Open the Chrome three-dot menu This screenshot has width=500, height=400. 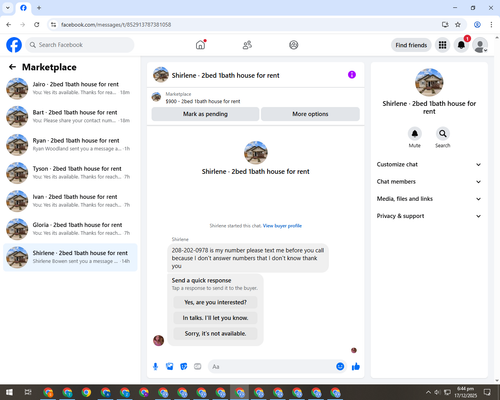coord(491,24)
